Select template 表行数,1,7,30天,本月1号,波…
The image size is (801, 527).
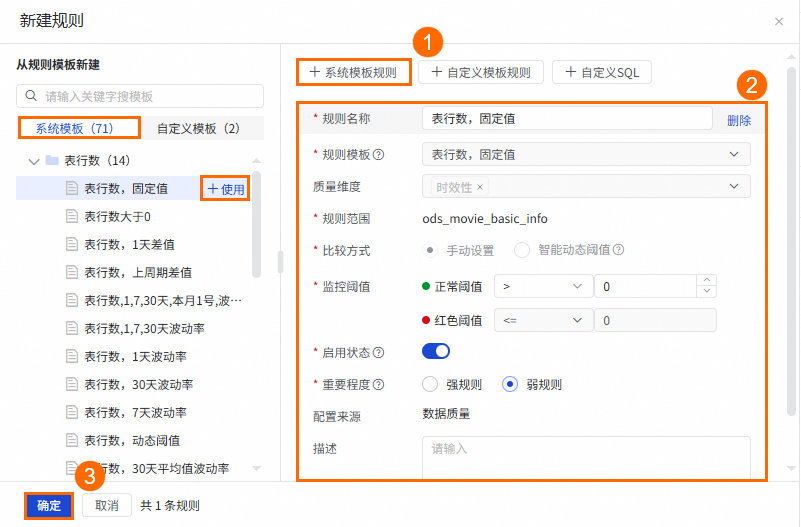pyautogui.click(x=163, y=300)
